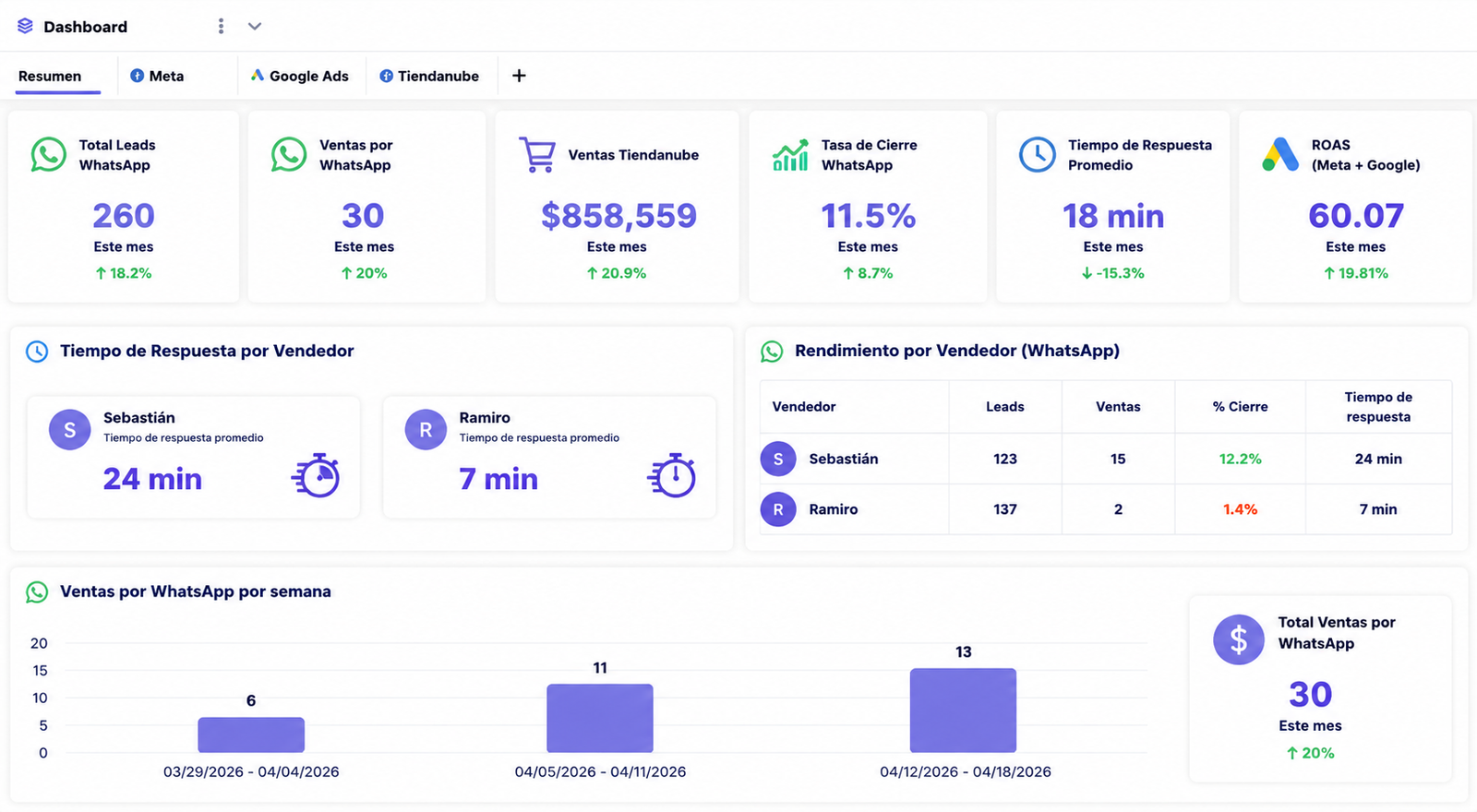Screen dimensions: 1477x812
Task: Click Ramiro's R avatar in response time card
Action: (x=426, y=430)
